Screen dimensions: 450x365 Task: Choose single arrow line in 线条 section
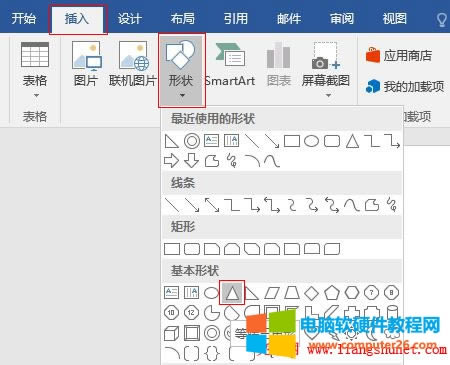coord(192,205)
